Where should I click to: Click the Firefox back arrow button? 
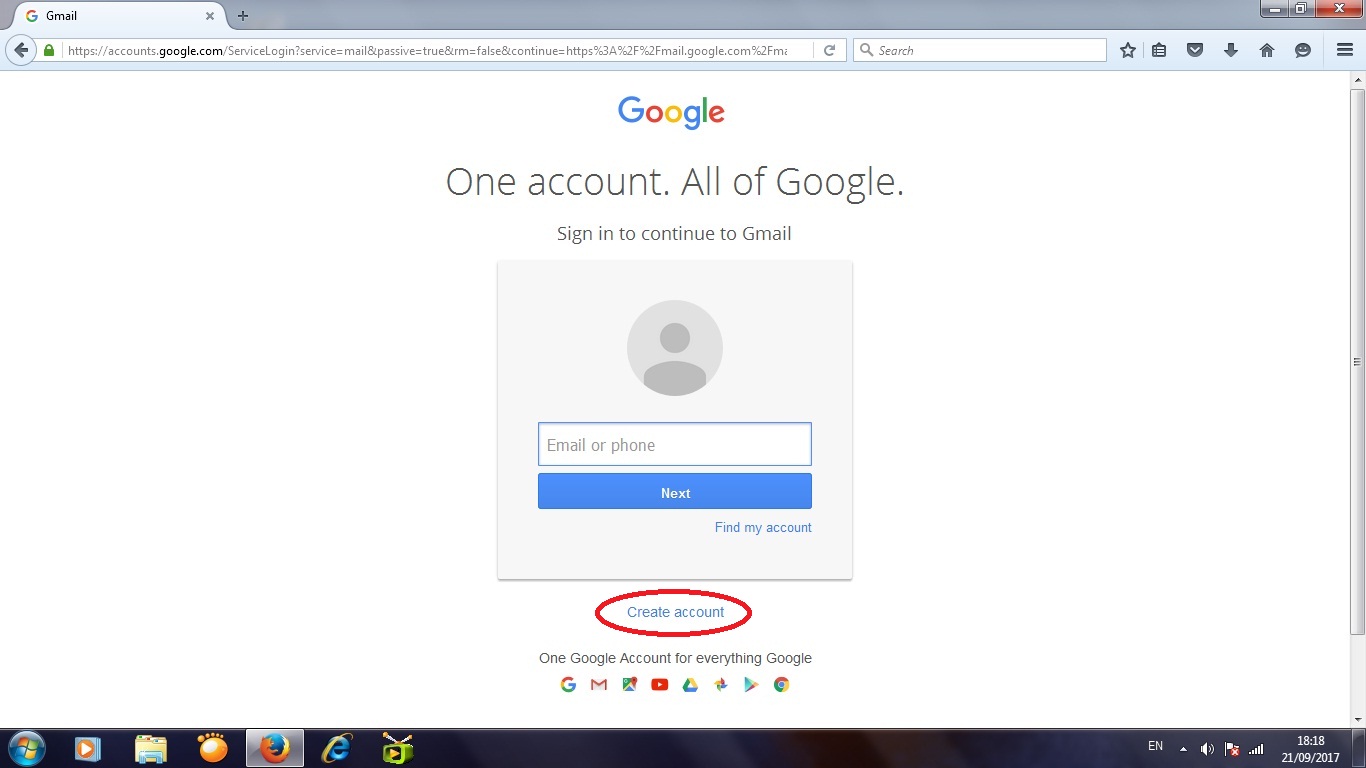point(21,50)
